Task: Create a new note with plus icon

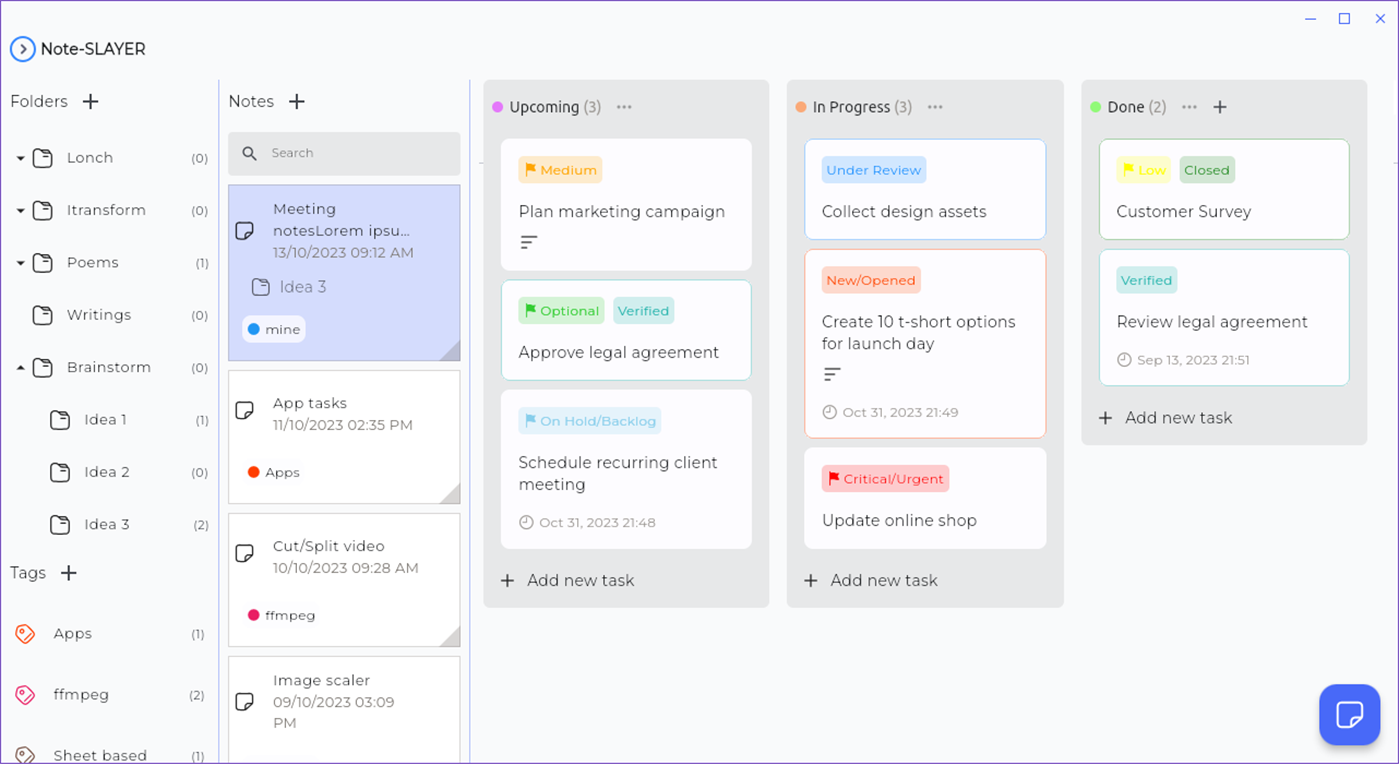Action: pos(297,102)
